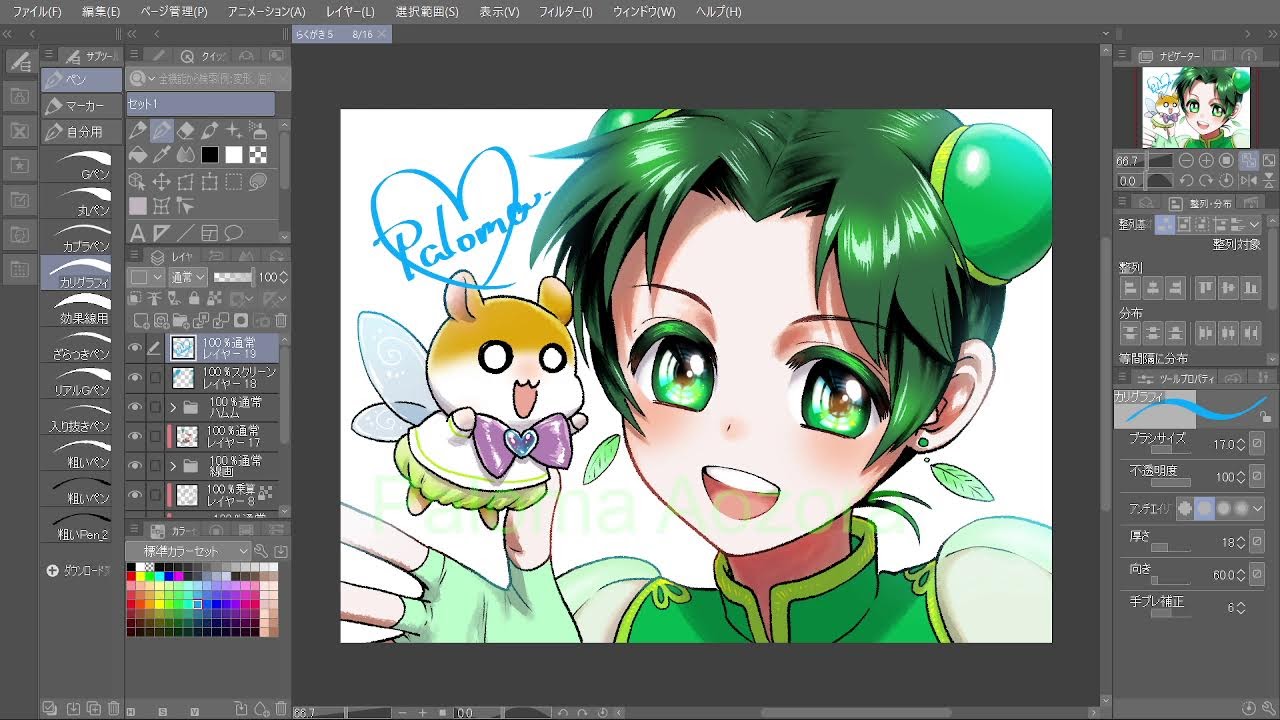Open the ウィンドウ(W) menu
1280x720 pixels.
(644, 12)
